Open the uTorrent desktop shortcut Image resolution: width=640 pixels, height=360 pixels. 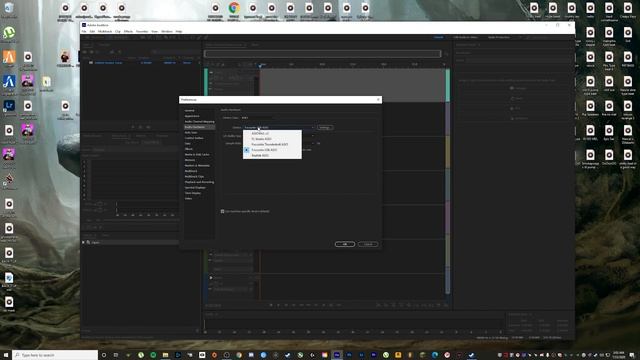9,33
